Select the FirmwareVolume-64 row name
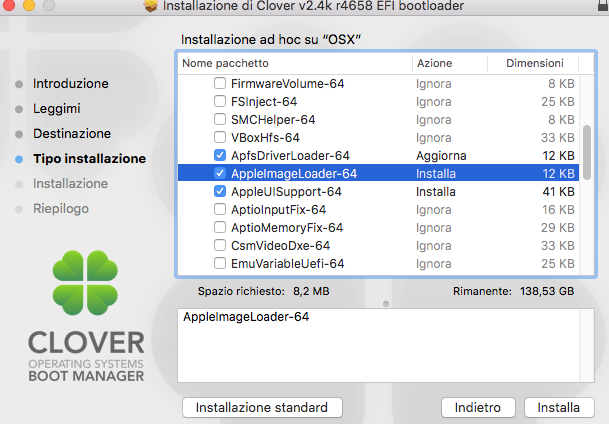609x424 pixels. click(287, 83)
